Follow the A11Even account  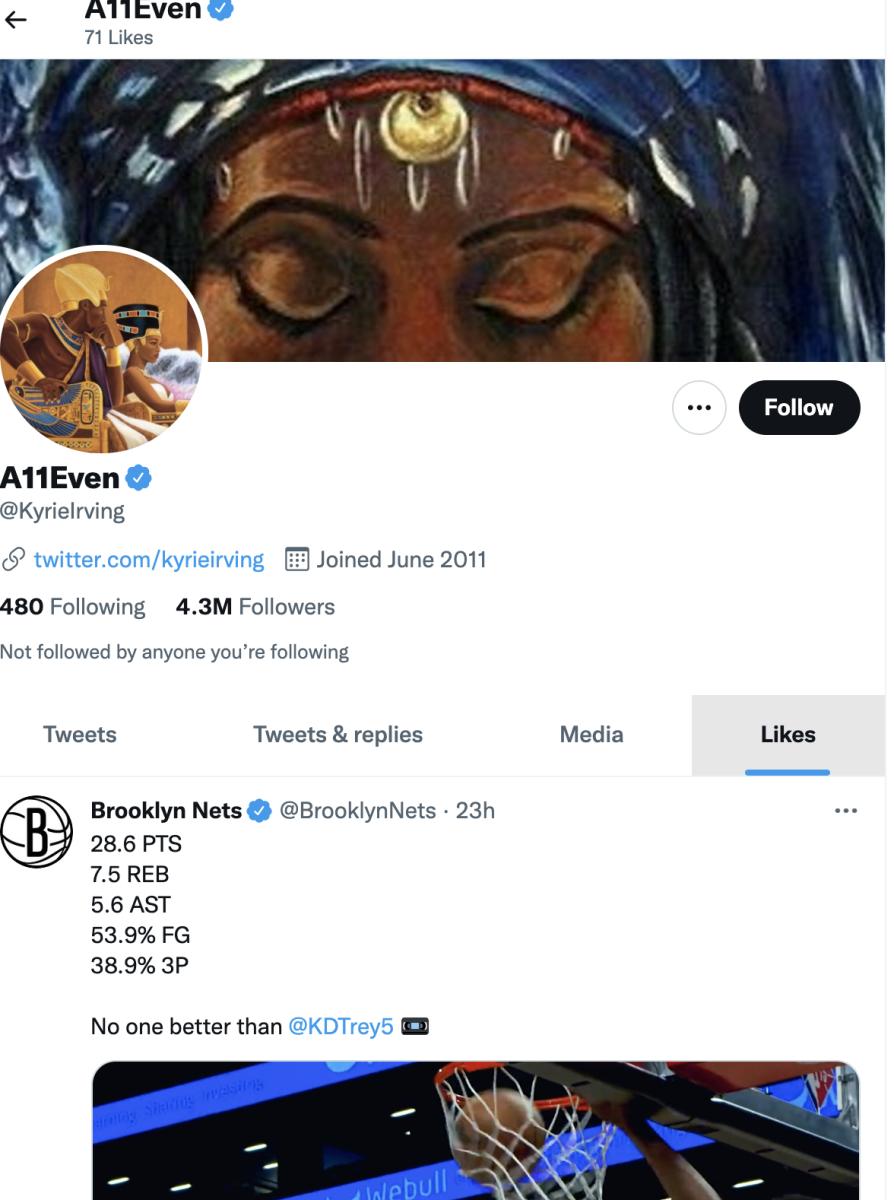point(798,408)
